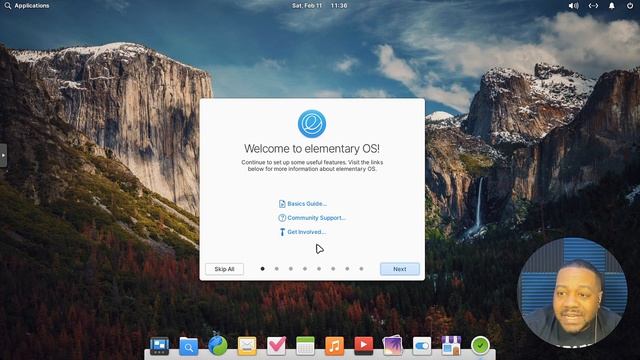Open Multitasking View in the dock
The width and height of the screenshot is (640, 360).
point(159,346)
